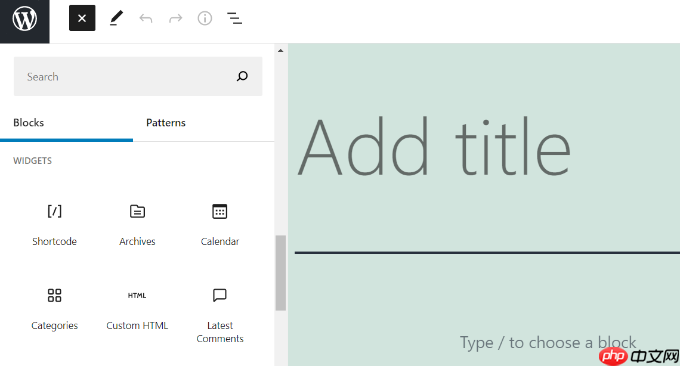Click the WordPress logo
Screen dimensions: 680x366
pos(25,20)
